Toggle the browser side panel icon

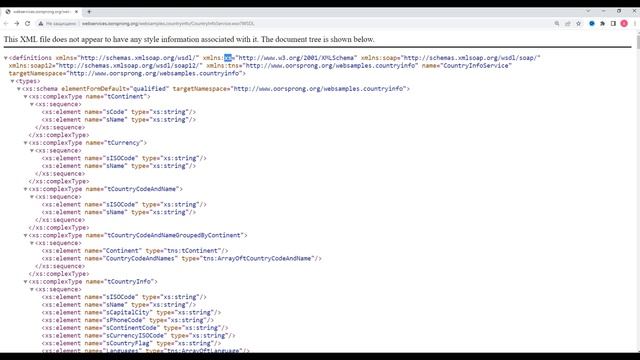613,24
